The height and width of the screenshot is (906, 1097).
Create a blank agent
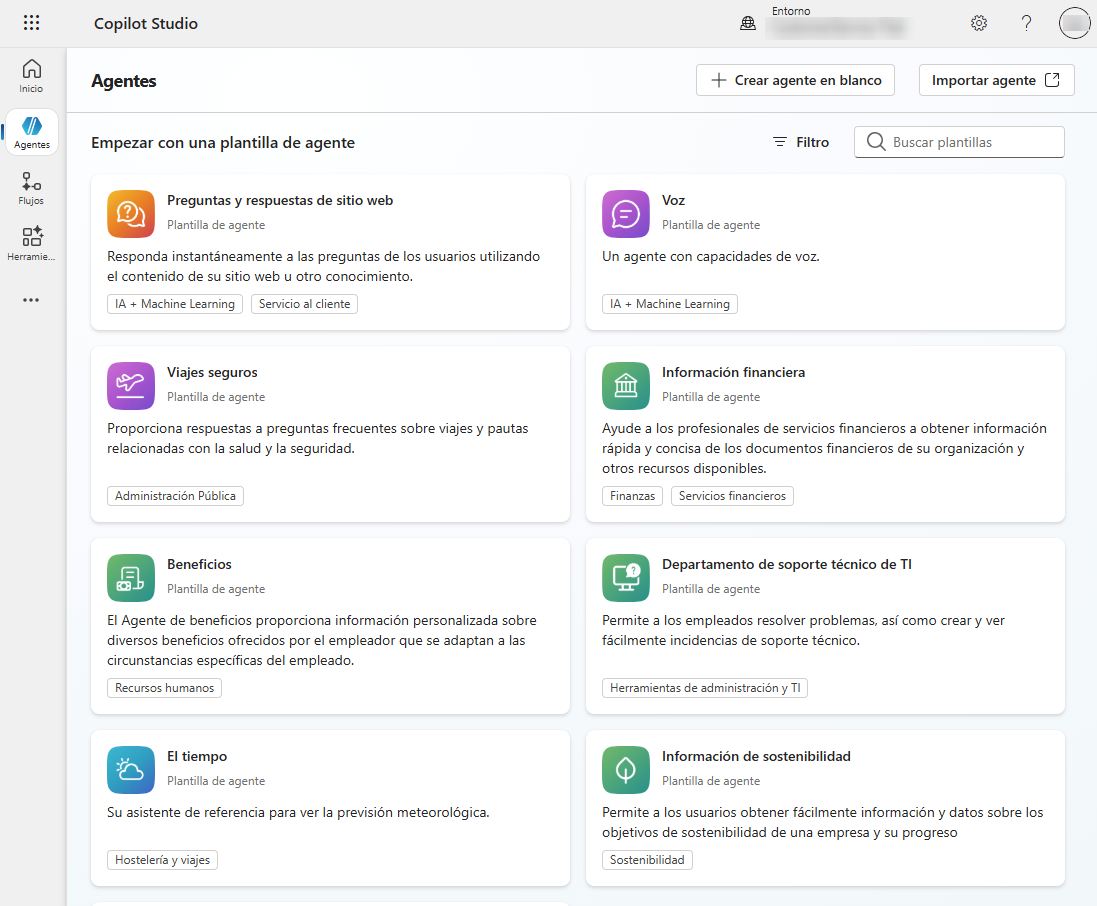pyautogui.click(x=795, y=80)
